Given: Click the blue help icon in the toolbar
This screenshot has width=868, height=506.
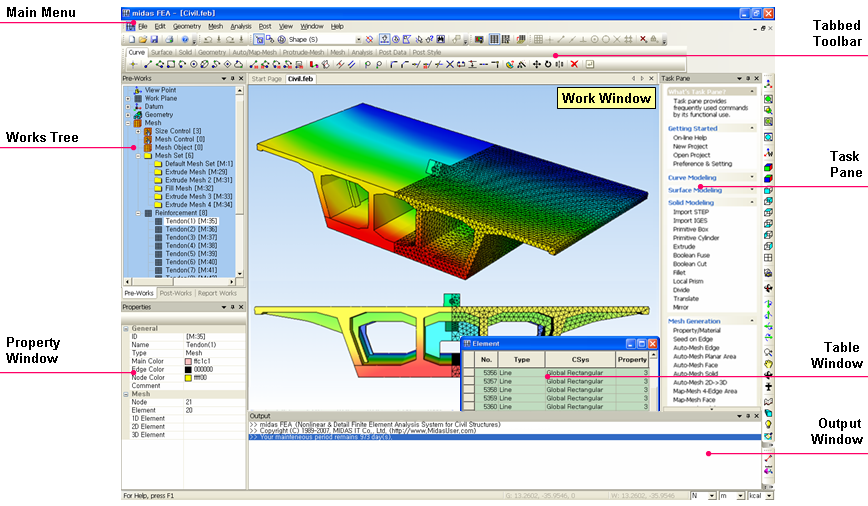Looking at the screenshot, I should (x=185, y=39).
